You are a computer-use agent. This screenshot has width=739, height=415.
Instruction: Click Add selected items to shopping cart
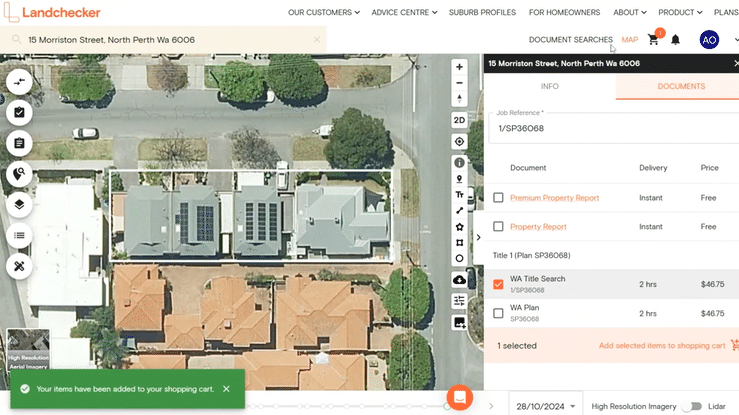[662, 345]
